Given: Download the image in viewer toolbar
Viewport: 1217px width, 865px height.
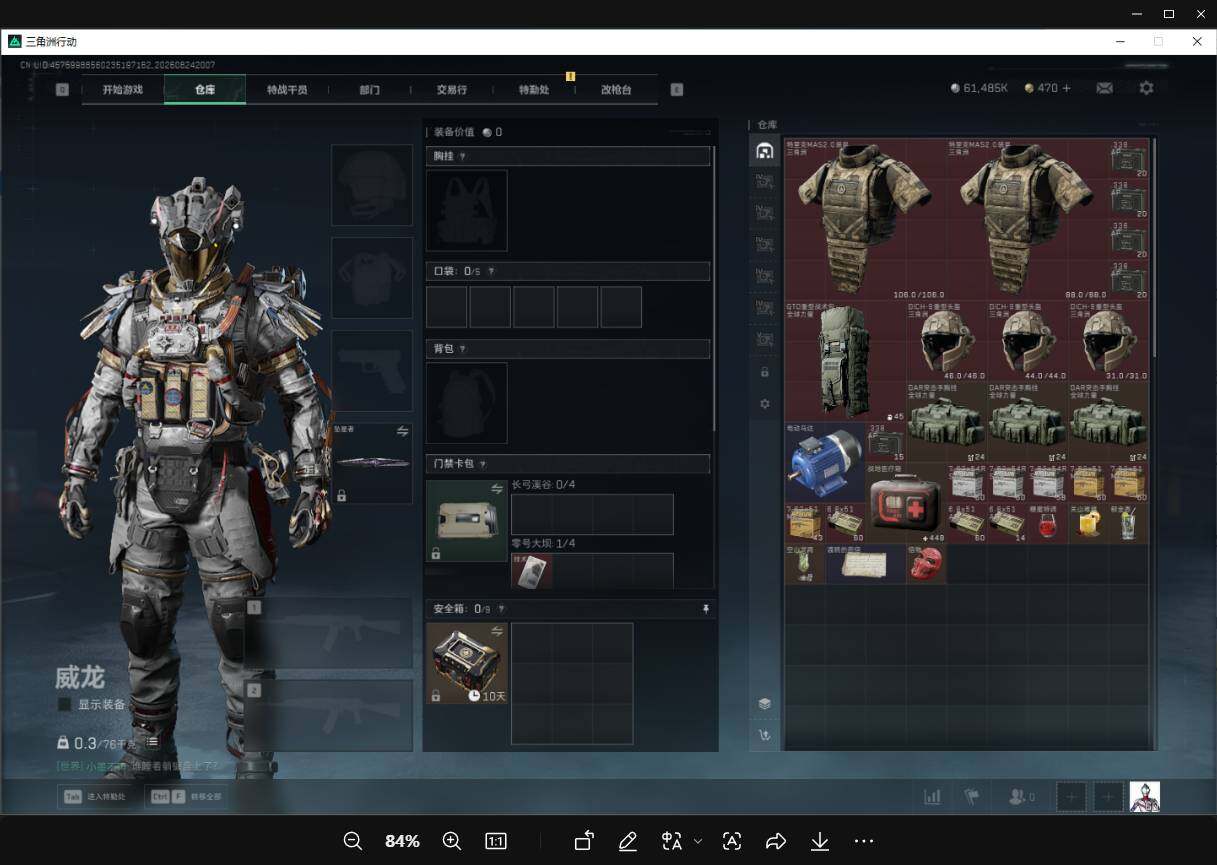Looking at the screenshot, I should [820, 841].
